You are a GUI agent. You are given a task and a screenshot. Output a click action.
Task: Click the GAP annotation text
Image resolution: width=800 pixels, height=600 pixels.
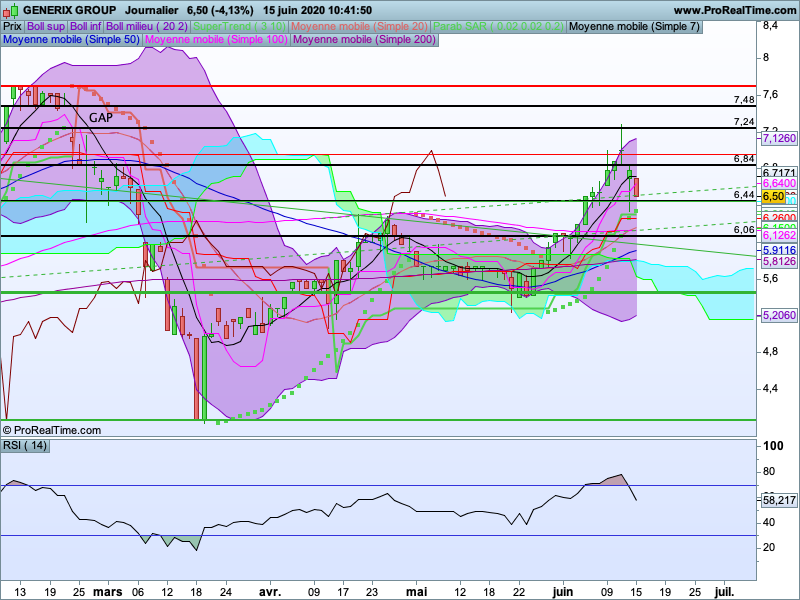[101, 118]
